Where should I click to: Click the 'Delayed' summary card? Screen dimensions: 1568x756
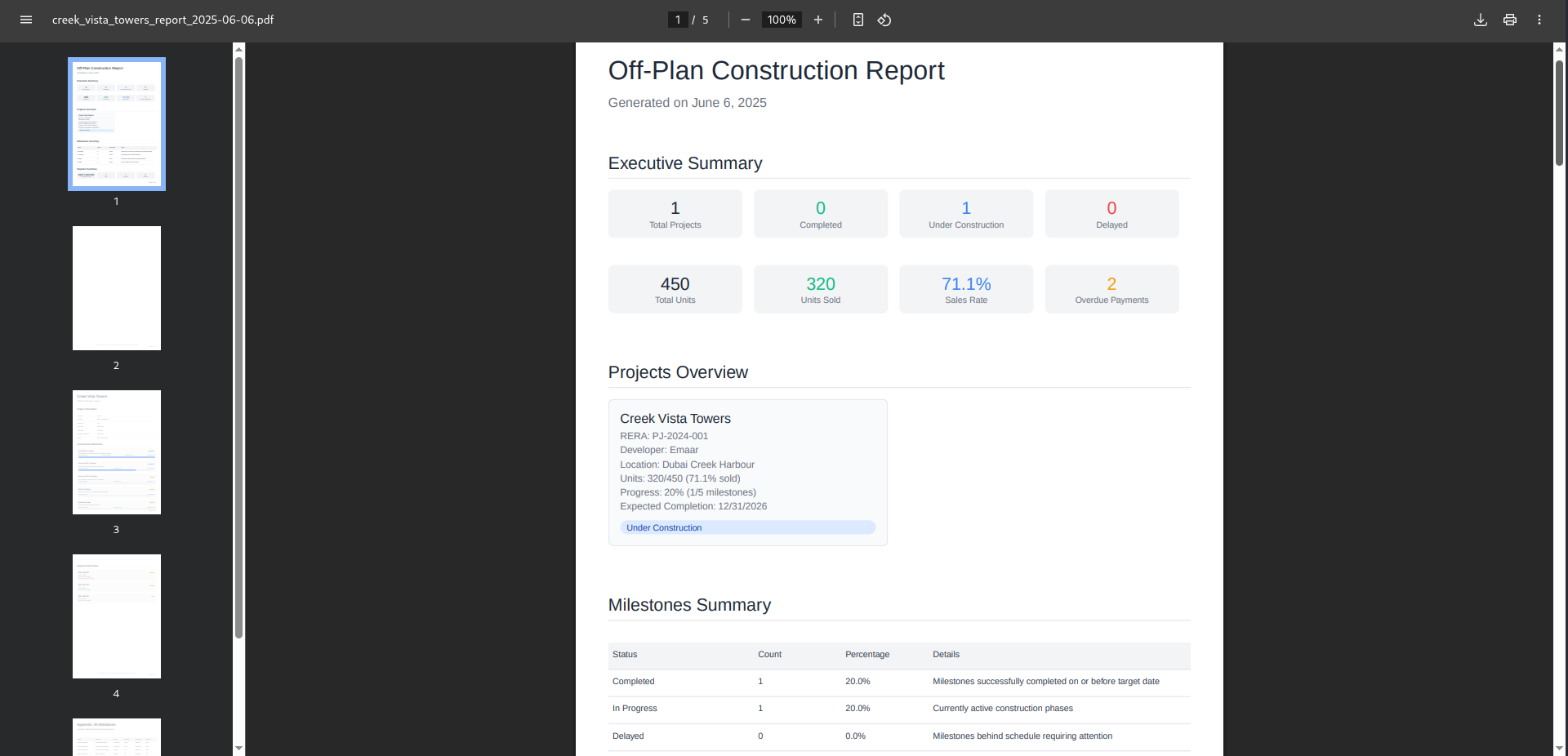(x=1111, y=214)
